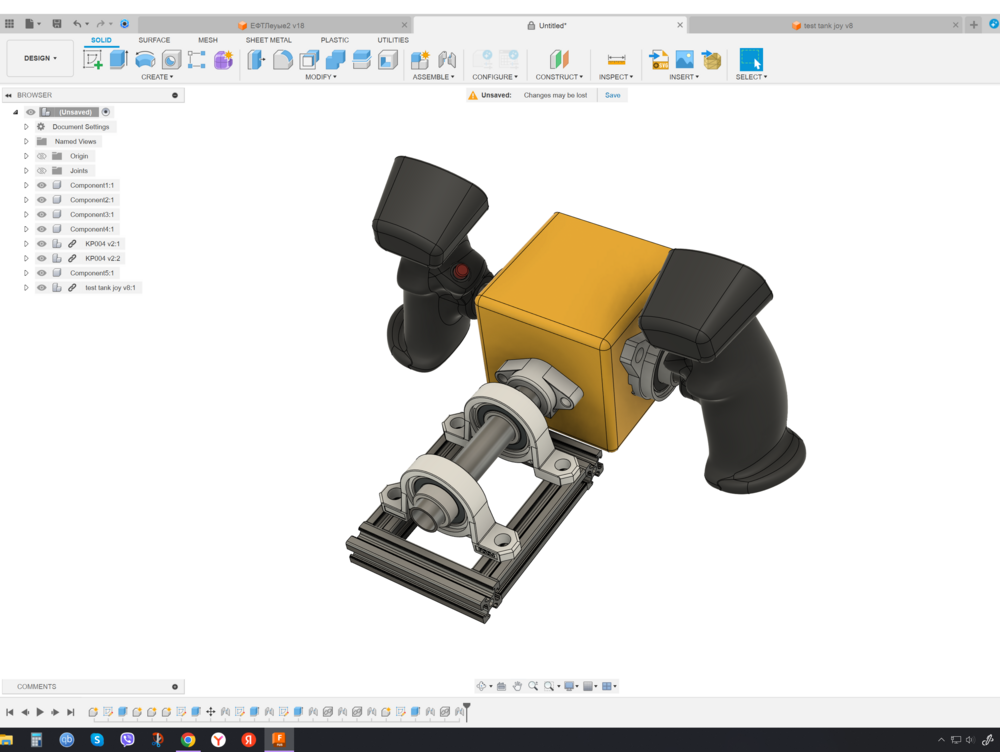Hide KP004 v2:2 with its eye toggle
Viewport: 1000px width, 752px height.
(40, 258)
